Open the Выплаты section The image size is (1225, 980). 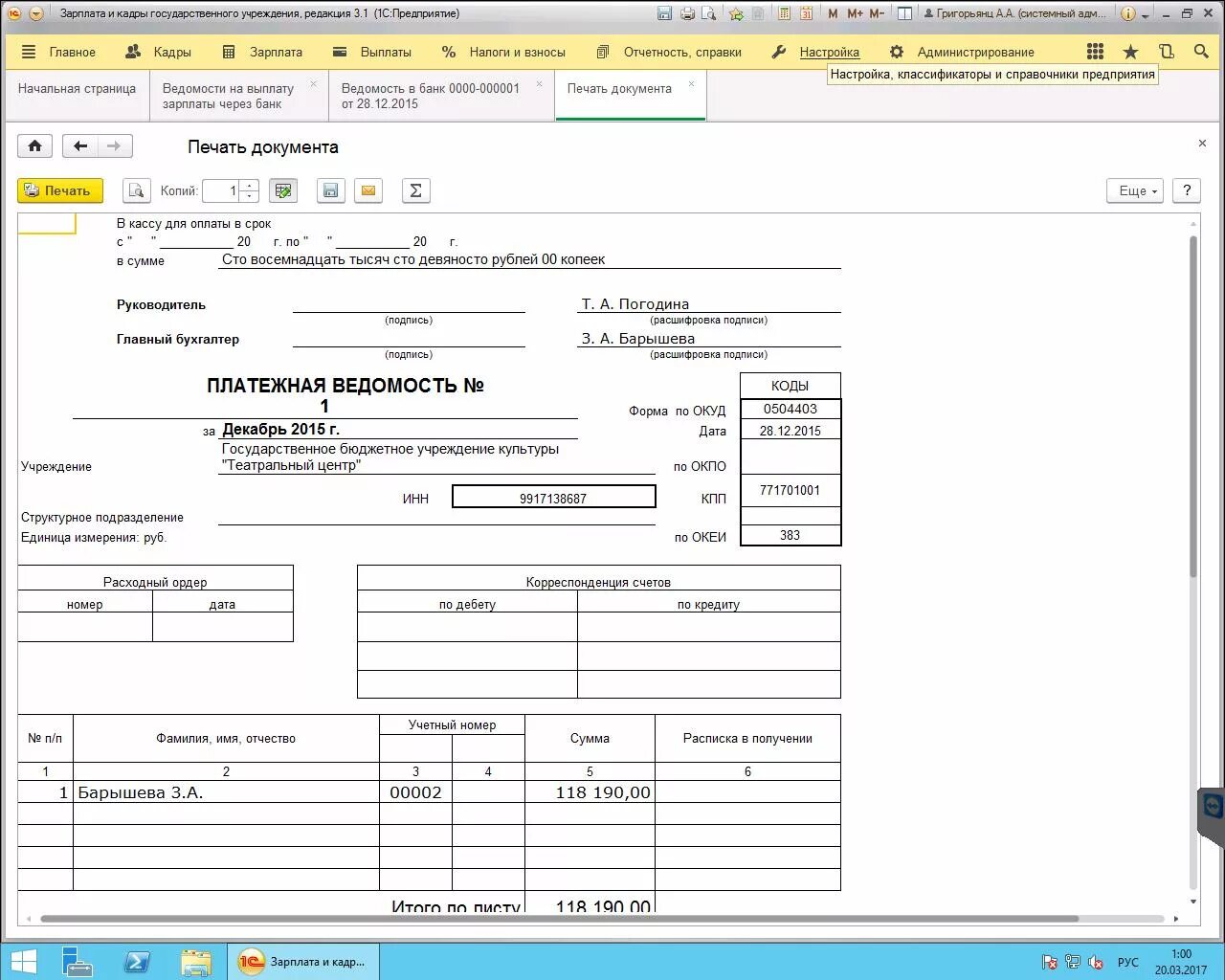pyautogui.click(x=372, y=52)
